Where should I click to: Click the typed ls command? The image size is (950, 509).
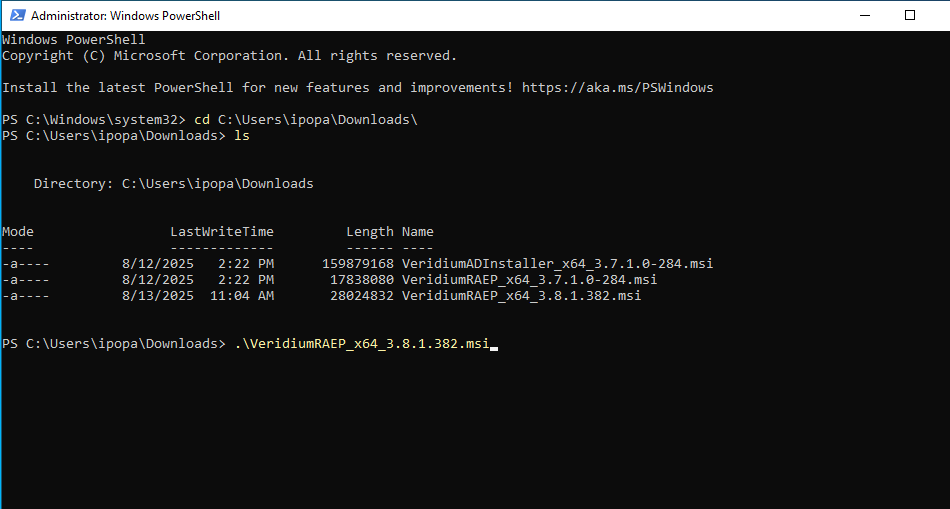241,136
